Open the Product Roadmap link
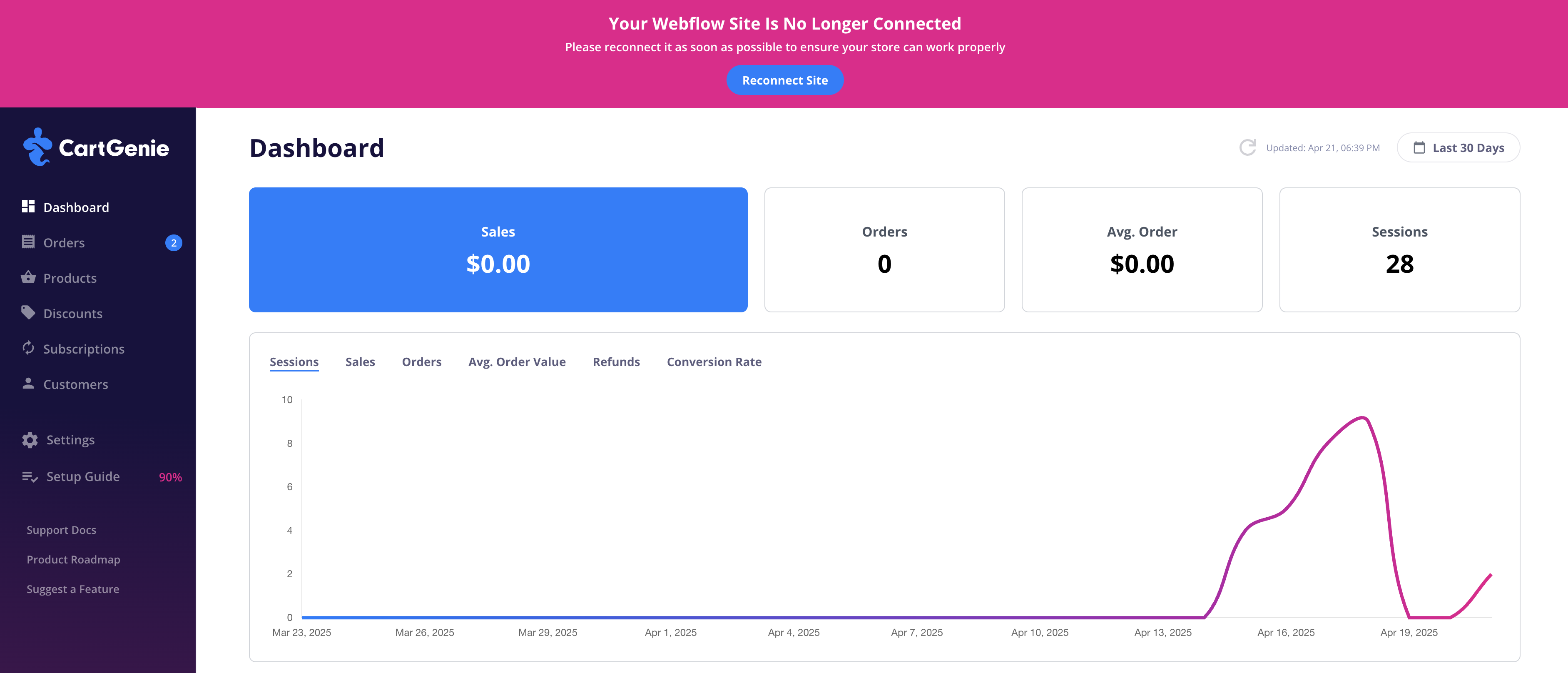Image resolution: width=1568 pixels, height=673 pixels. [73, 559]
